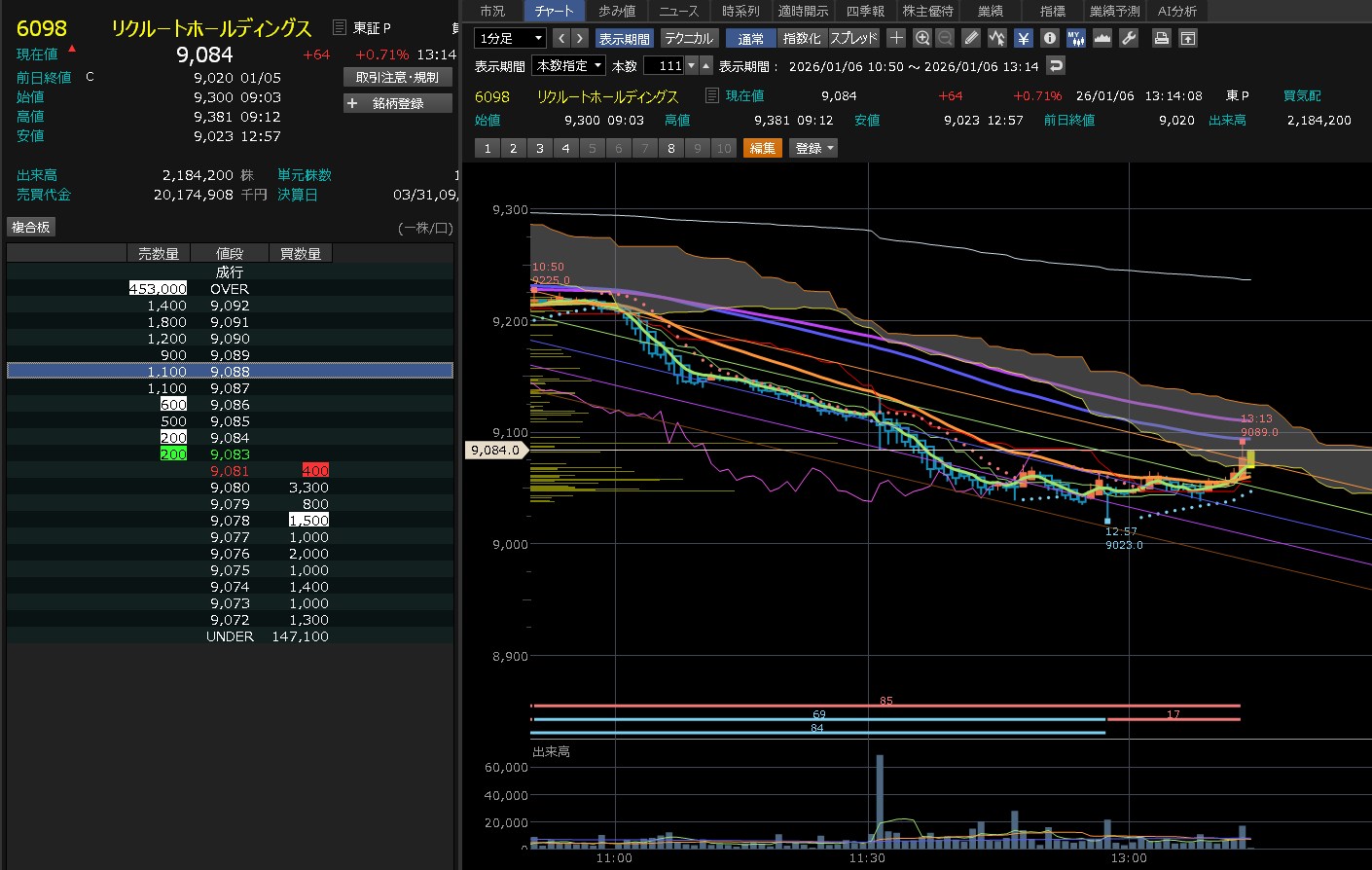1372x870 pixels.
Task: Open the 登録 dropdown menu
Action: (x=814, y=148)
